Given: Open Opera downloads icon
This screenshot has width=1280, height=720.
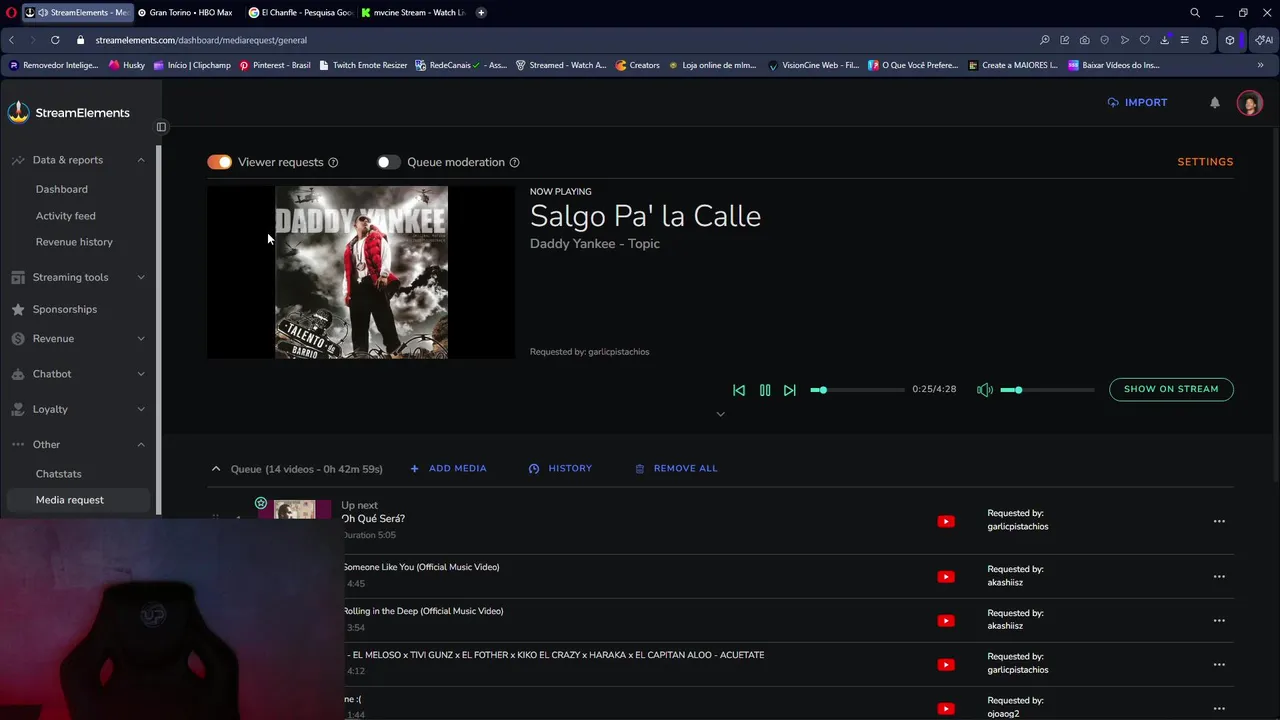Looking at the screenshot, I should pyautogui.click(x=1164, y=40).
